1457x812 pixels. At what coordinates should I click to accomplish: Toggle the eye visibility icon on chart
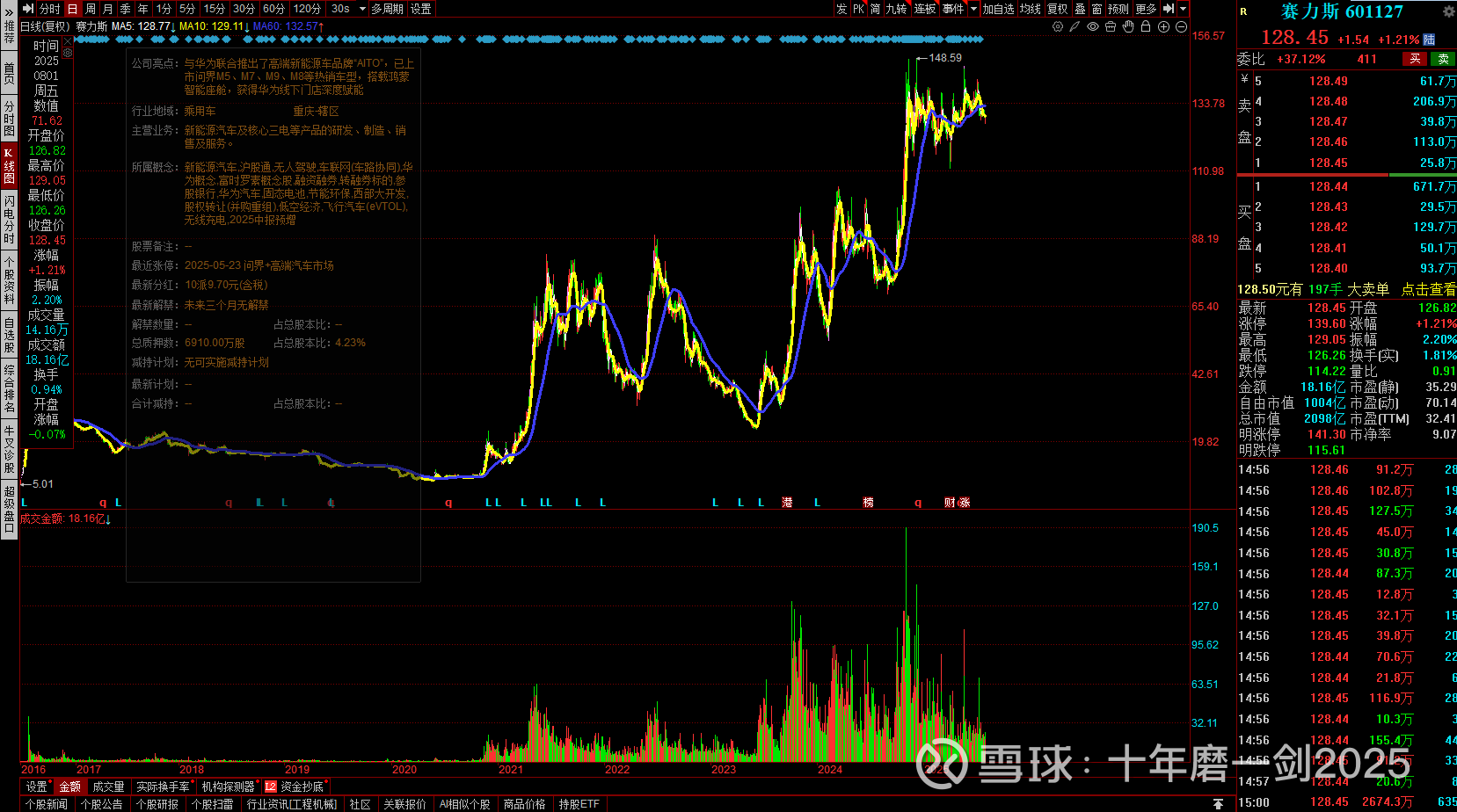click(x=1093, y=26)
